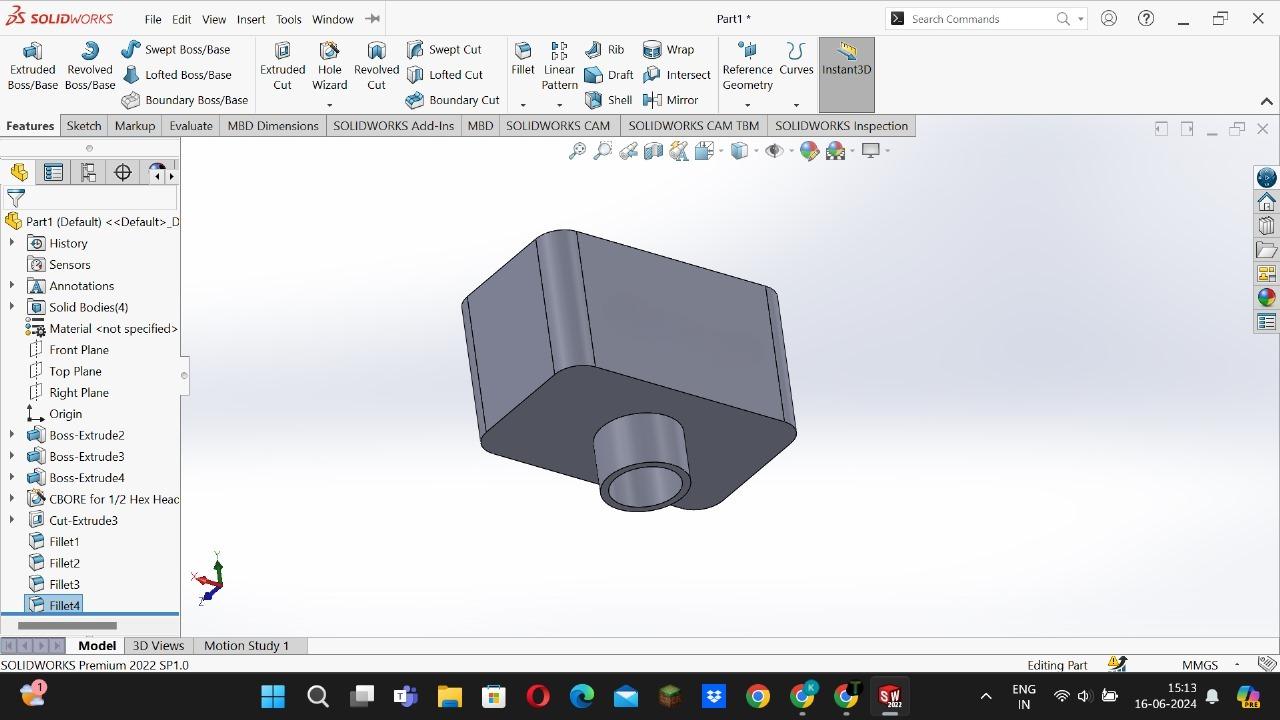
Task: Expand the History tree node
Action: tap(12, 243)
